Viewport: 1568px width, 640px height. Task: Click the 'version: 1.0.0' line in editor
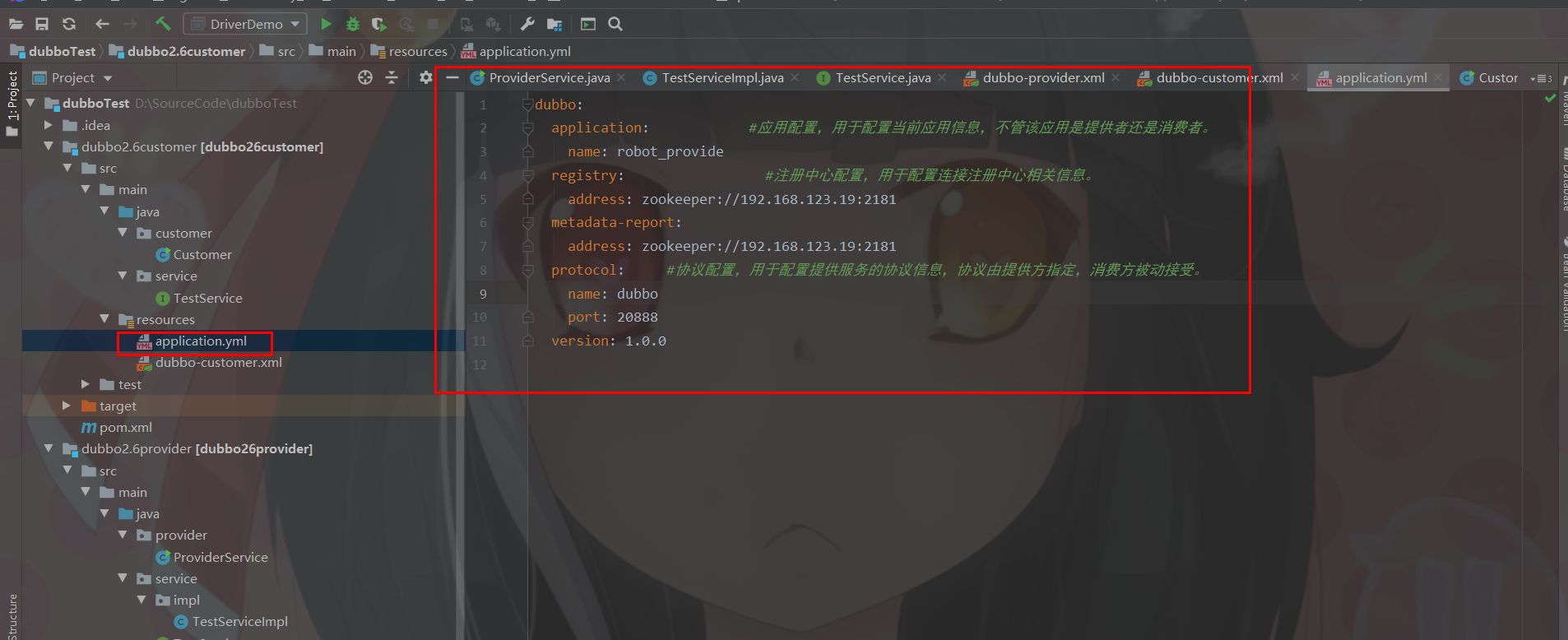609,341
